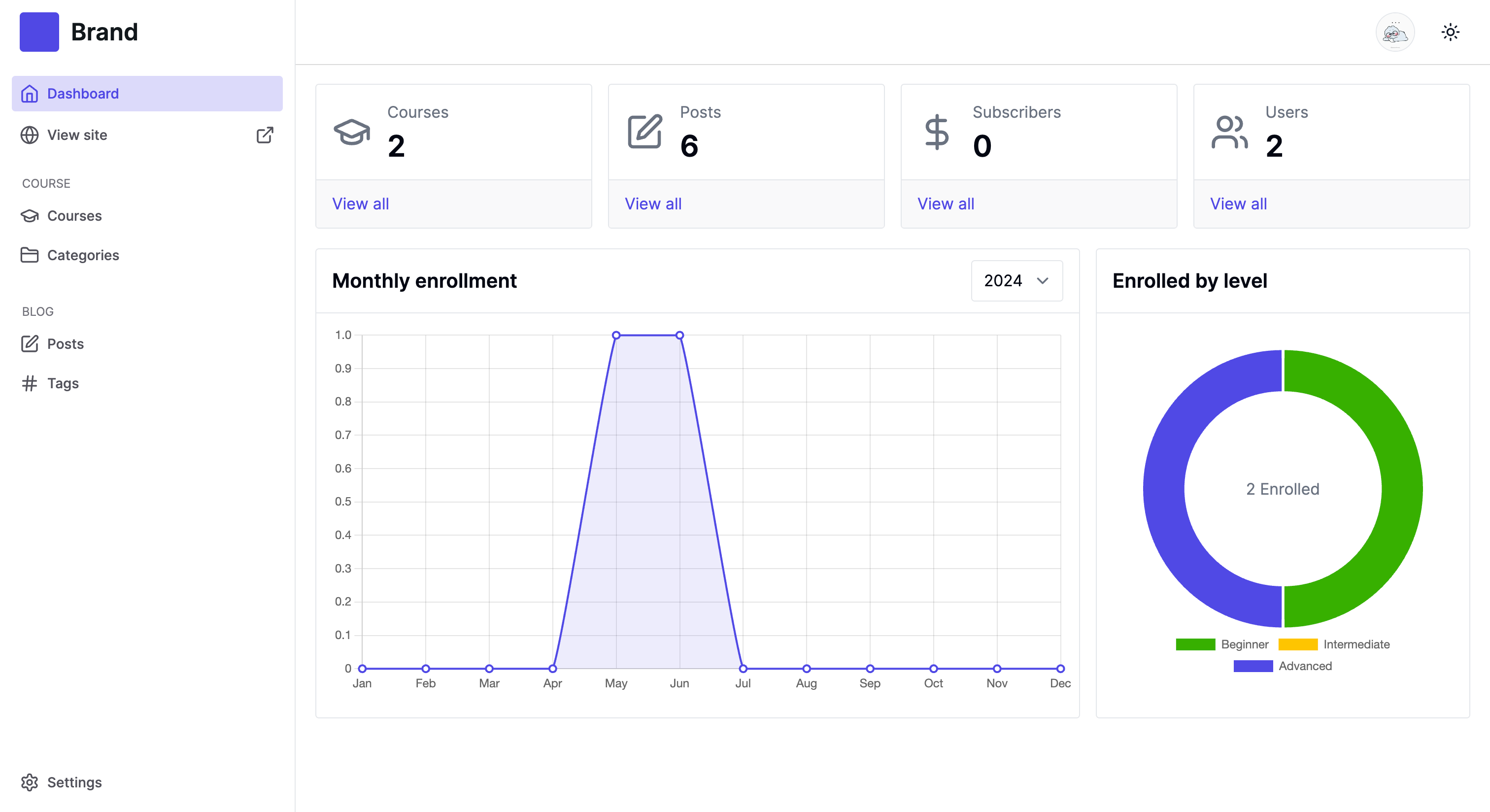Go to Dashboard in the sidebar
This screenshot has width=1490, height=812.
(x=147, y=93)
